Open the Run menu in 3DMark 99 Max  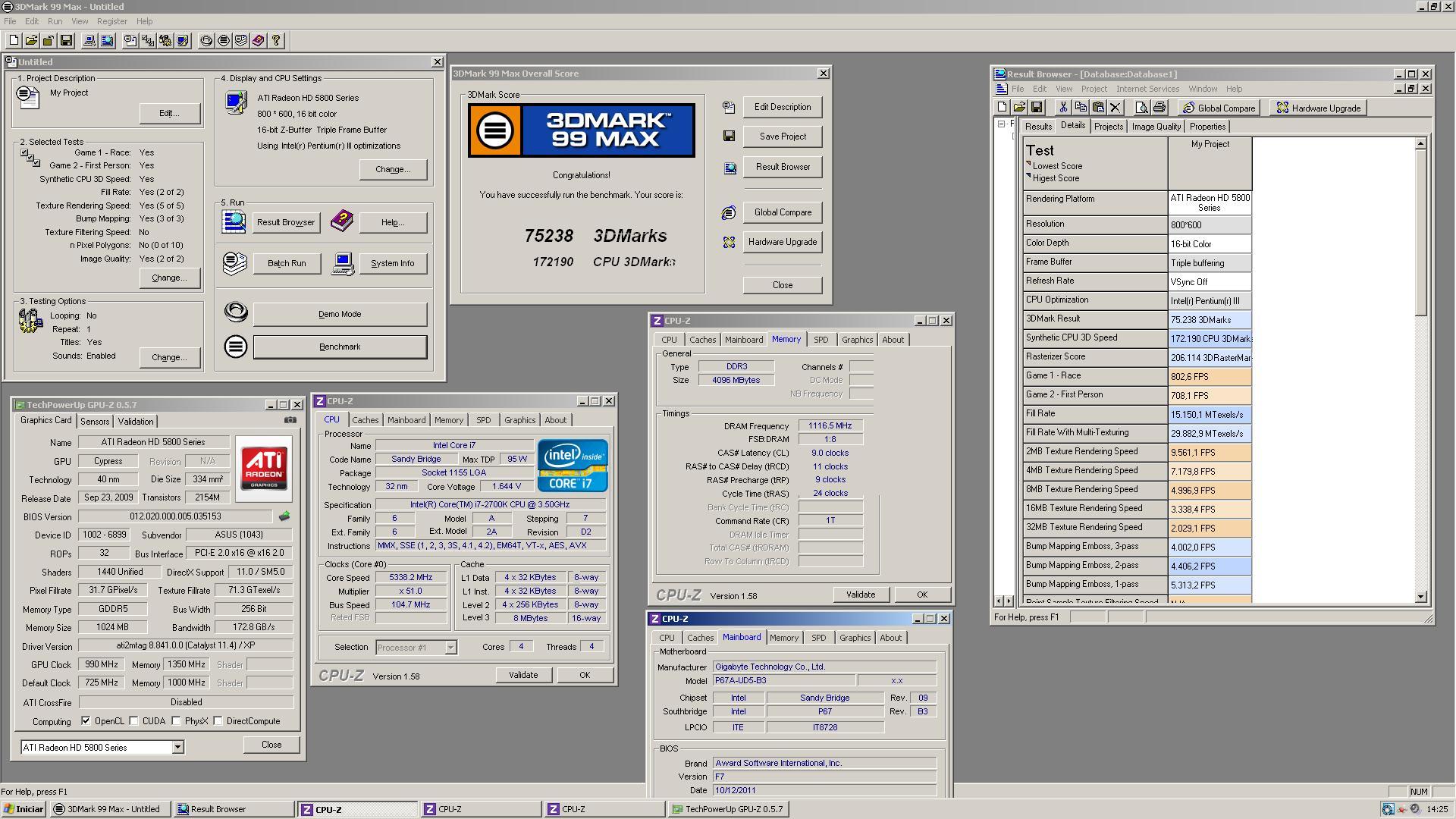pyautogui.click(x=55, y=21)
